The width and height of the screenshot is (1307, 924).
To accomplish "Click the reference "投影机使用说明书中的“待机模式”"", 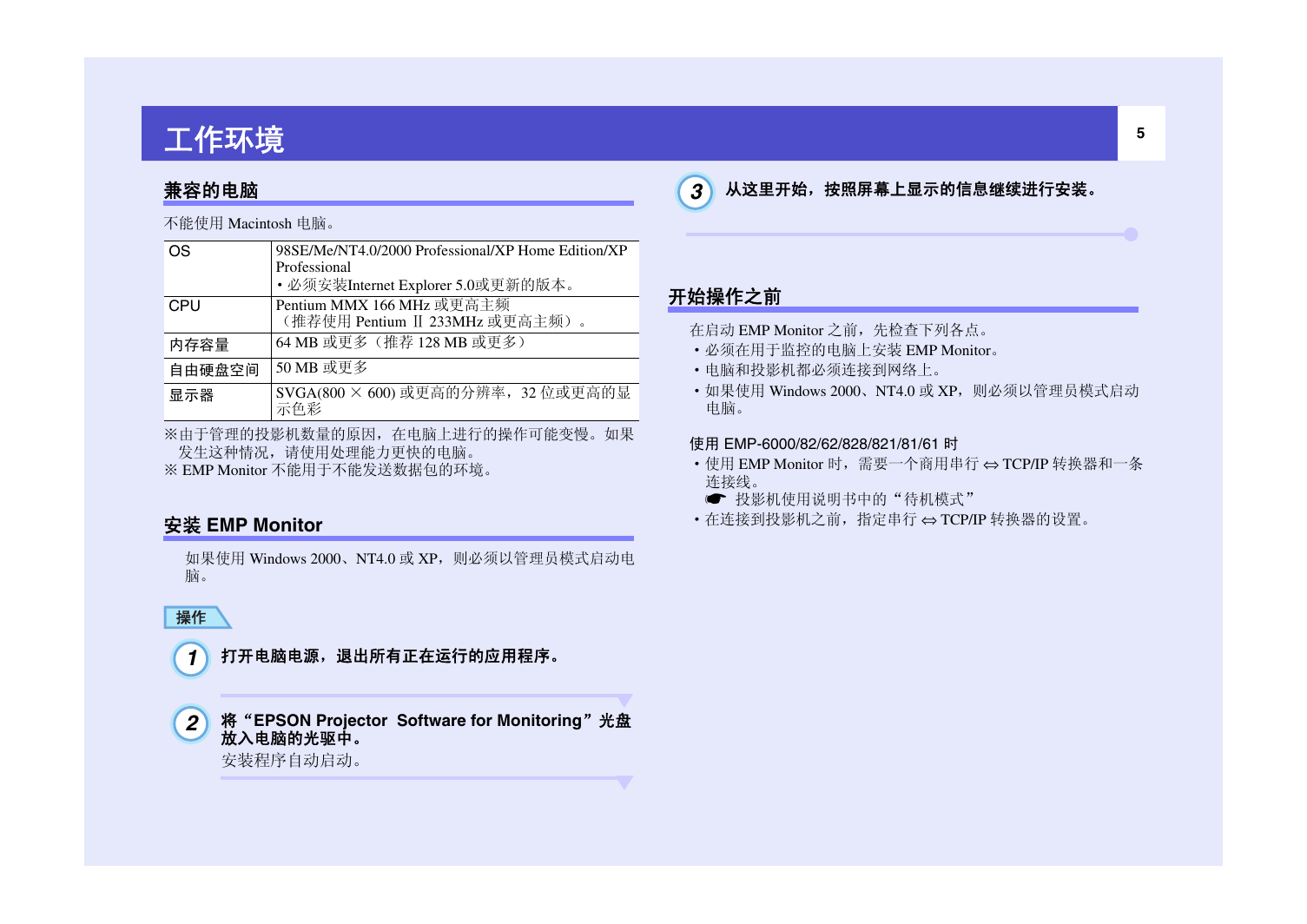I will tap(856, 499).
